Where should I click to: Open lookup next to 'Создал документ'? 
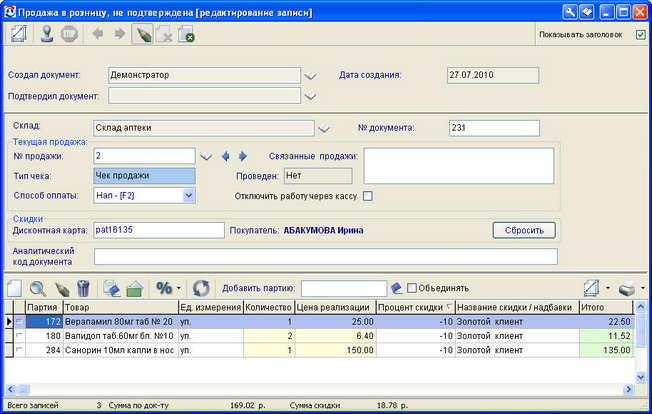click(310, 76)
